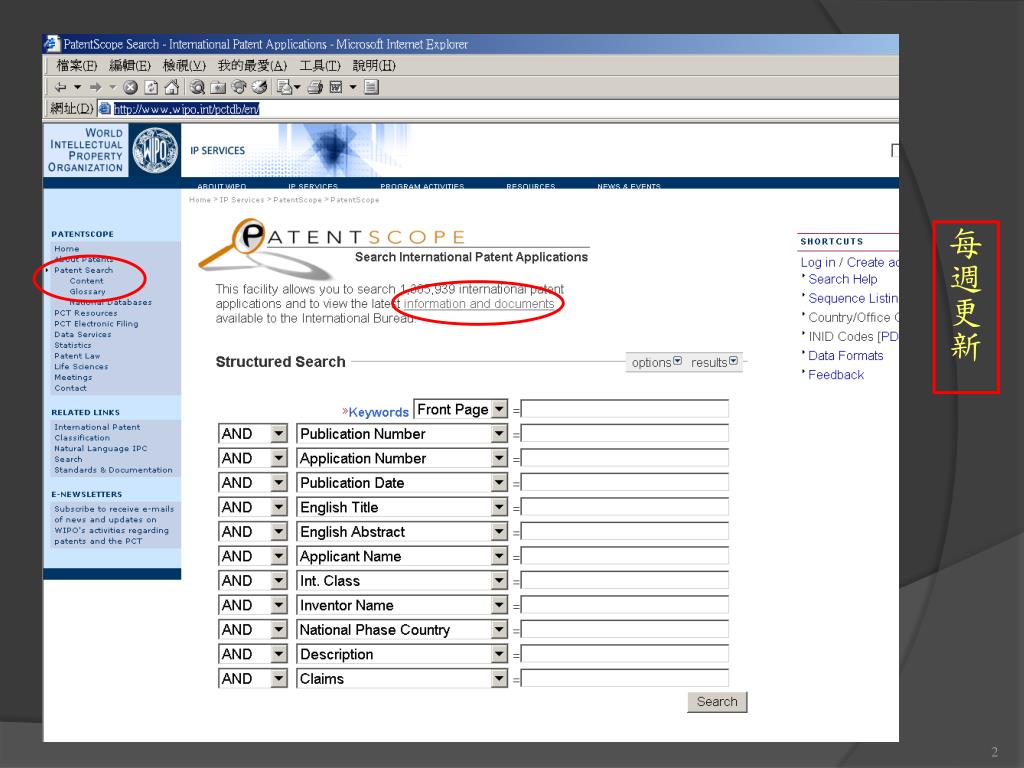1024x768 pixels.
Task: Open the Sequence Listing shortcut
Action: tap(853, 298)
